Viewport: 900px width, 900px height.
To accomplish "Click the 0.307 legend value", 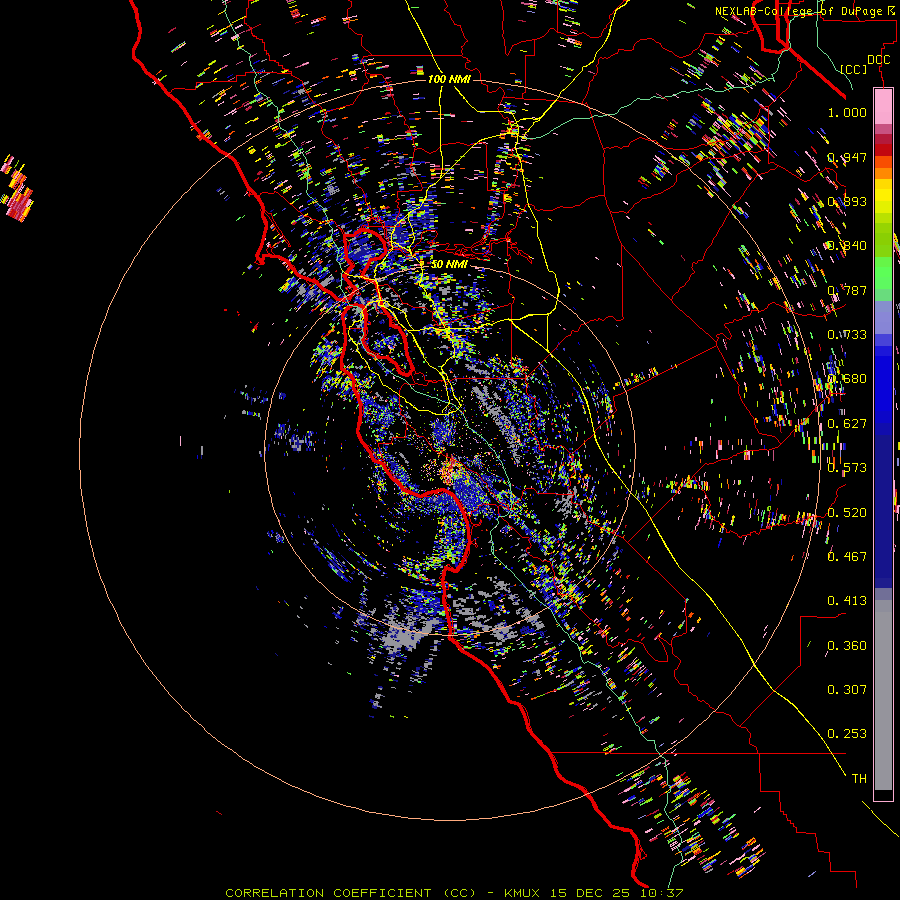I will point(847,690).
